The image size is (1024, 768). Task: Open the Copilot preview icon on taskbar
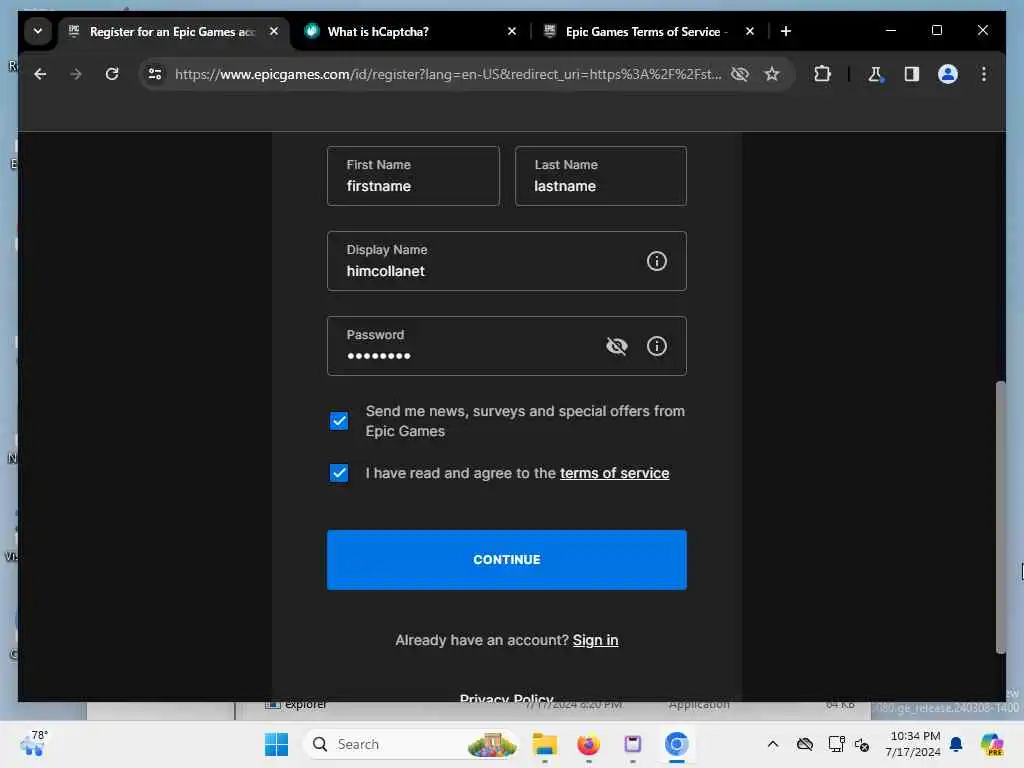pos(992,744)
